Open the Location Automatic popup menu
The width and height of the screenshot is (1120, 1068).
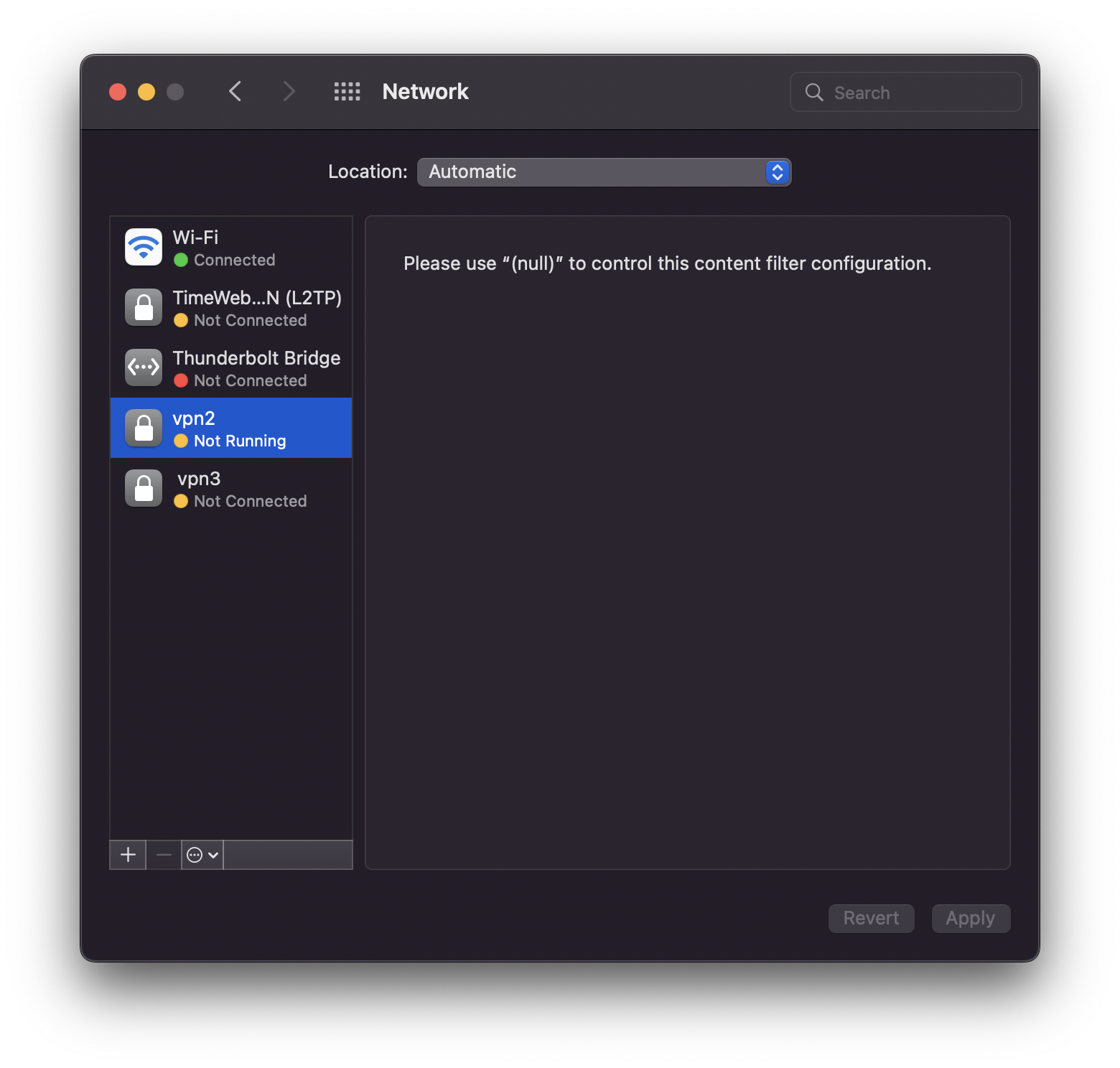pos(604,172)
